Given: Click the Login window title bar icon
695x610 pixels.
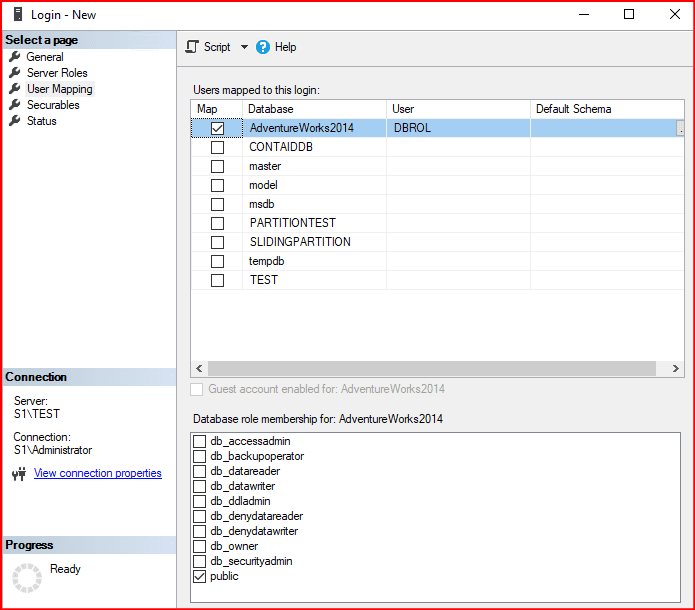Looking at the screenshot, I should (x=18, y=14).
